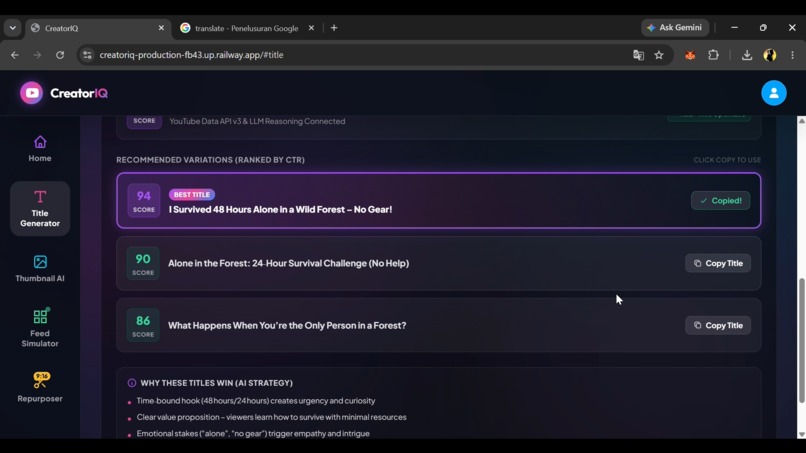Click the Ask Gemini button

[x=674, y=28]
